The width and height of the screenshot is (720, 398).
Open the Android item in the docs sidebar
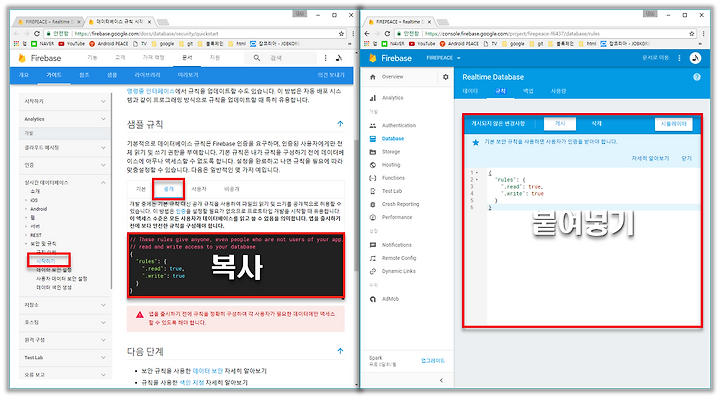[x=39, y=209]
